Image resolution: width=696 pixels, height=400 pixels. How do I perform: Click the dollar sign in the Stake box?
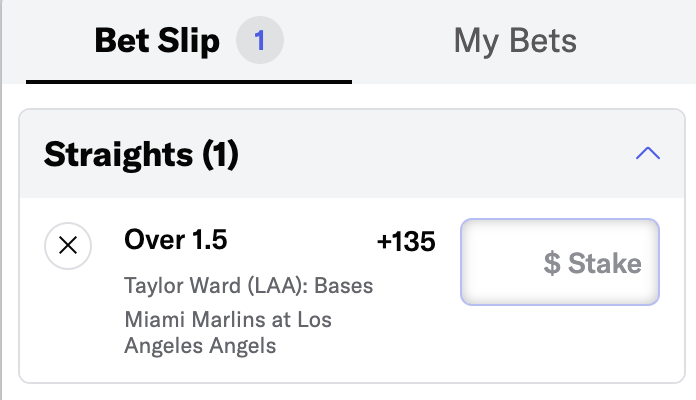(x=552, y=263)
